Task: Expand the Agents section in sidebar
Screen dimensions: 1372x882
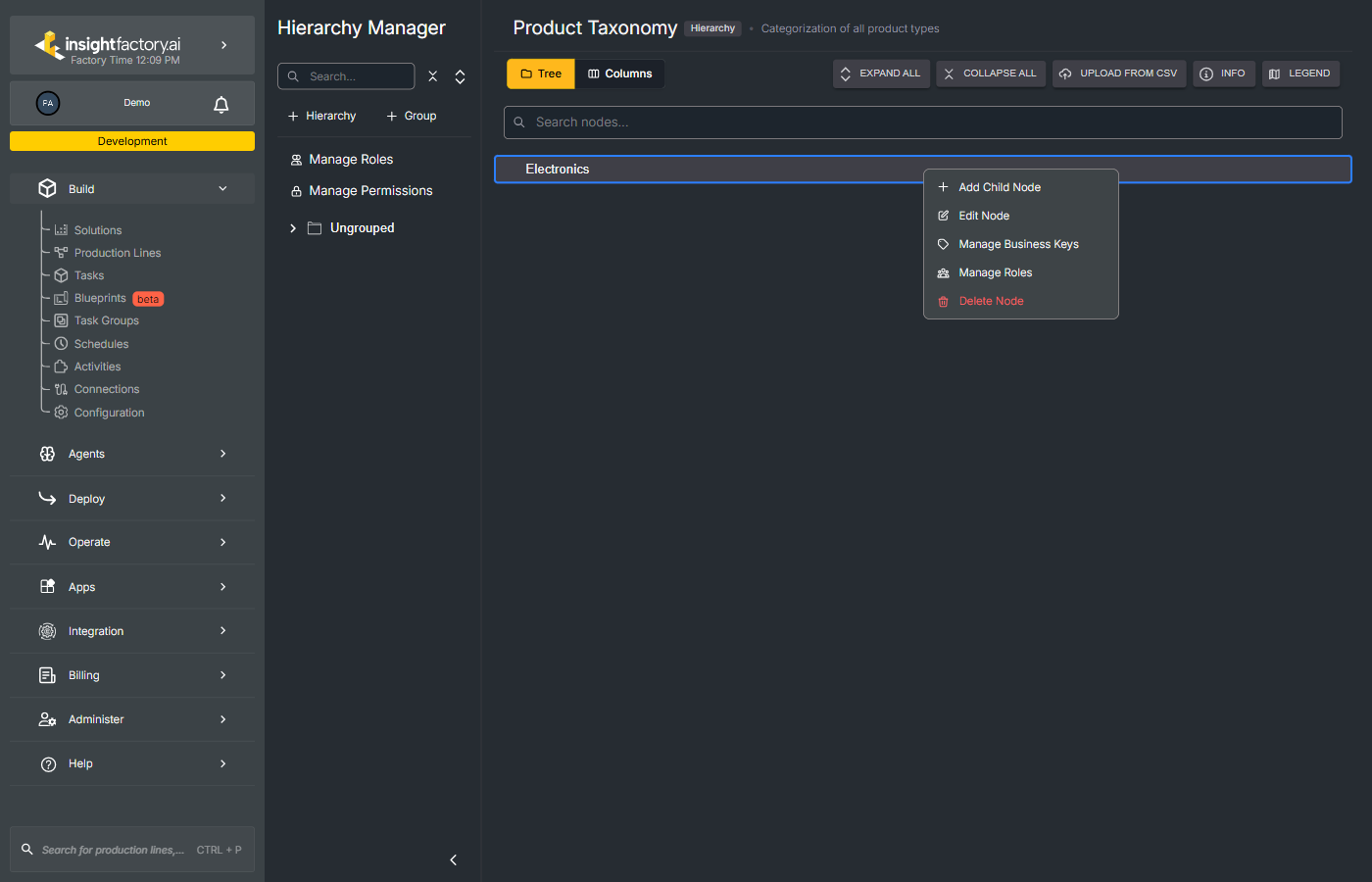Action: [x=131, y=454]
